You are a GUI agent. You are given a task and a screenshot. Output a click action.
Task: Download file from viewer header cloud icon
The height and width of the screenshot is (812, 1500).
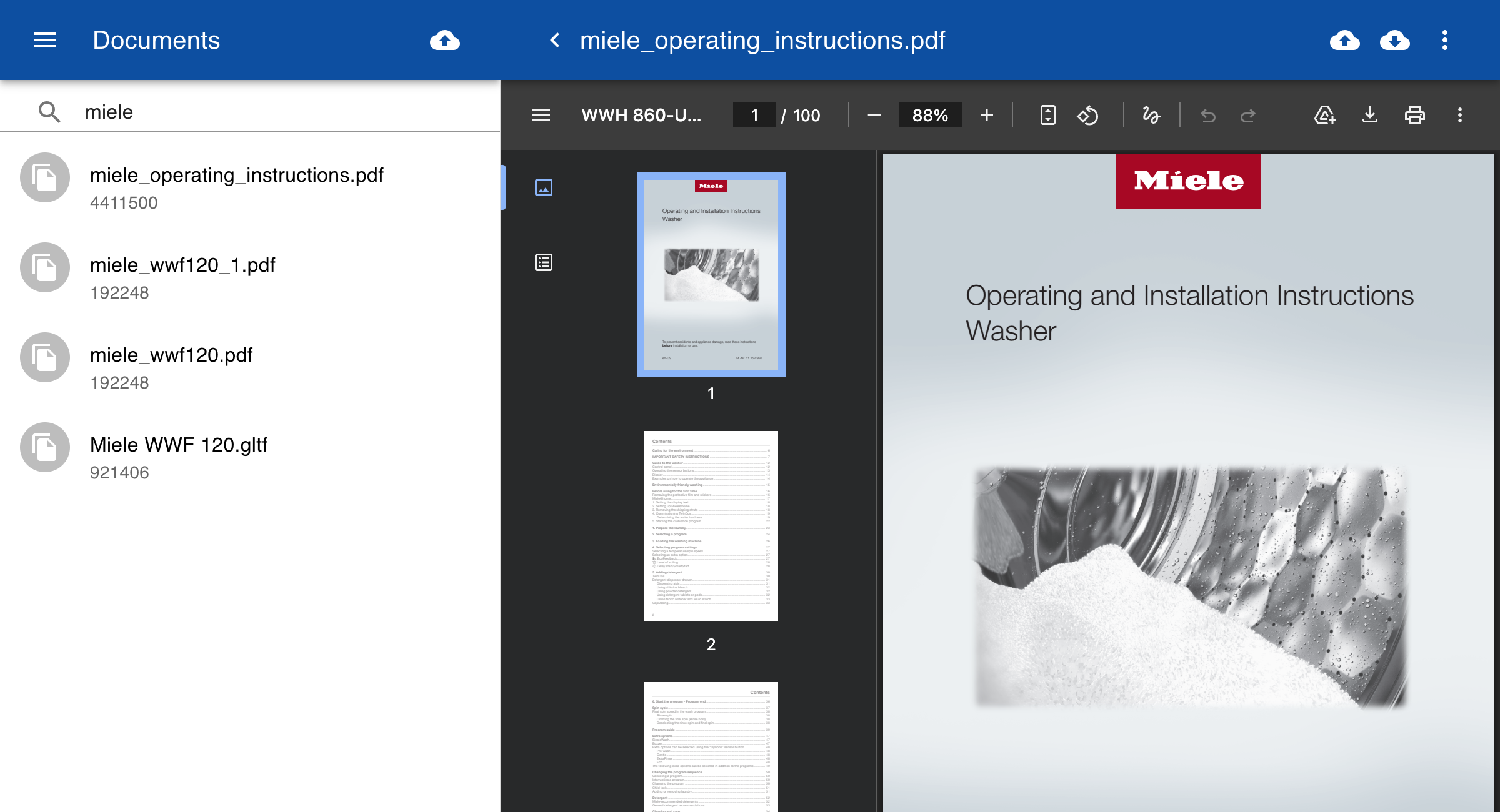tap(1395, 41)
